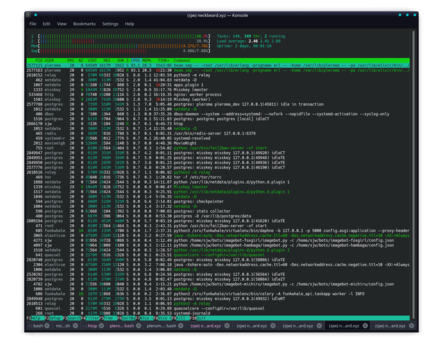Click F9 Kill in htop
The height and width of the screenshot is (360, 443).
pyautogui.click(x=182, y=318)
